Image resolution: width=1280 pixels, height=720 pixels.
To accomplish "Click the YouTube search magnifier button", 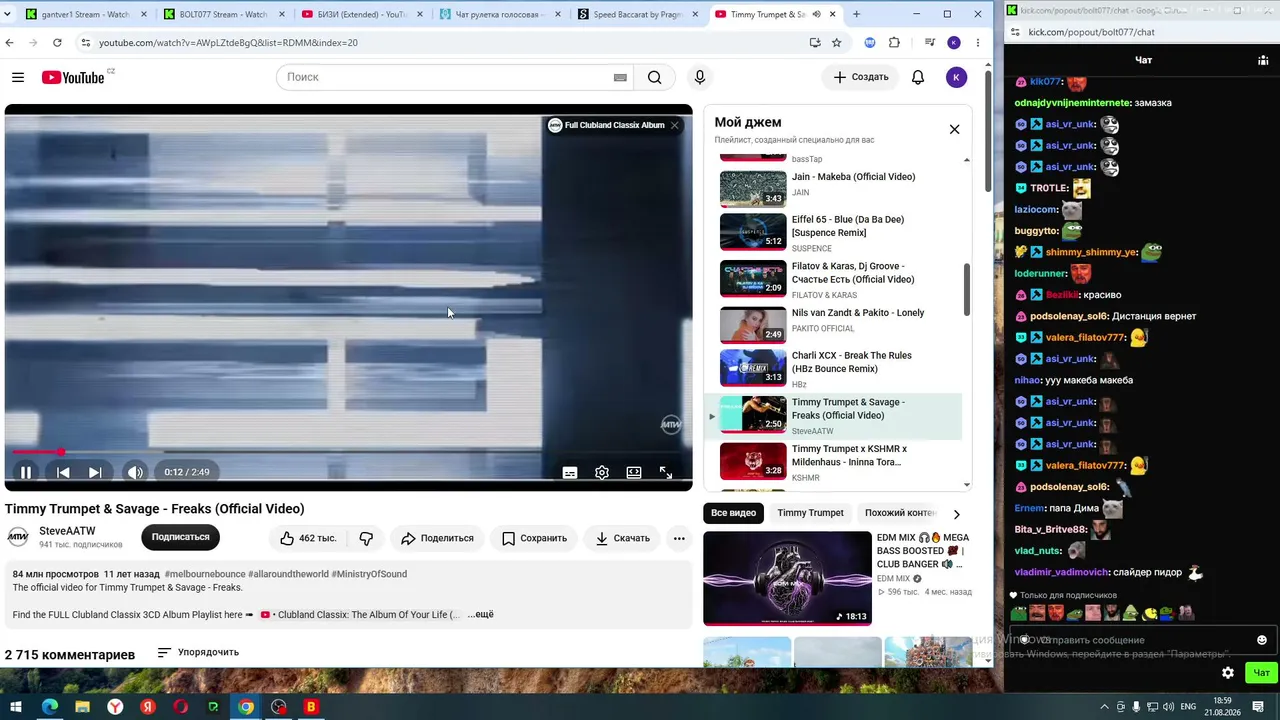I will 655,77.
